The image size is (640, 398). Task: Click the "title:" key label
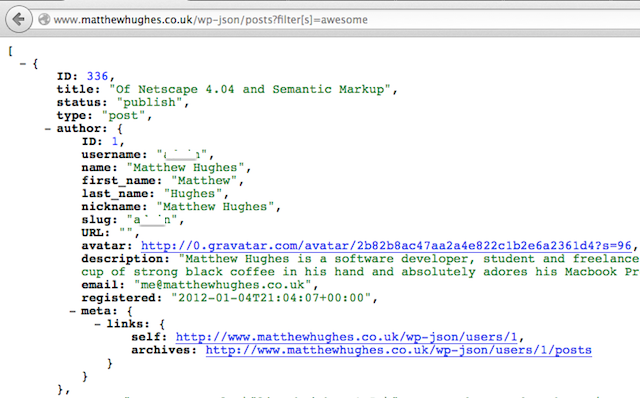click(78, 89)
